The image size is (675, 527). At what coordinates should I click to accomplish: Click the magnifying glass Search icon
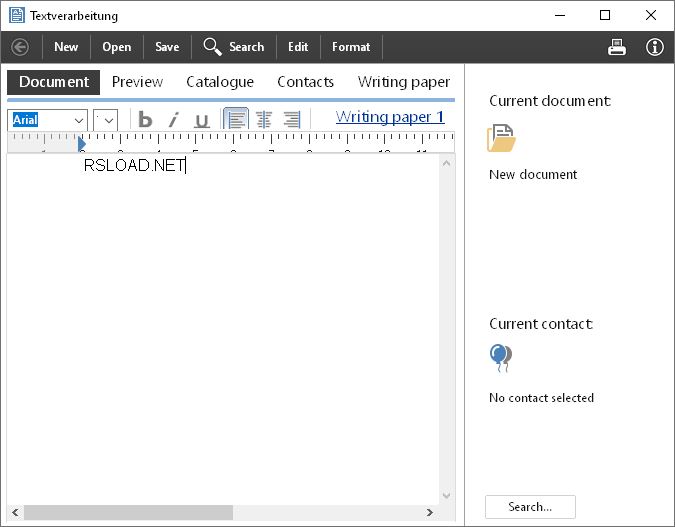click(x=212, y=47)
